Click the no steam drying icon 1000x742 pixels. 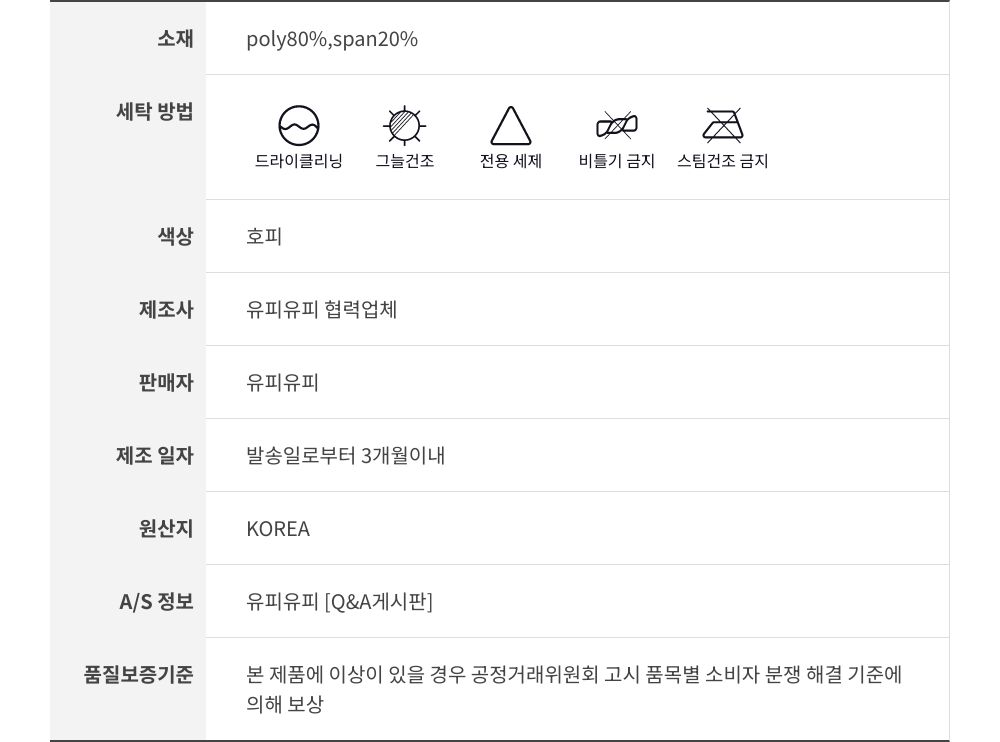tap(722, 126)
